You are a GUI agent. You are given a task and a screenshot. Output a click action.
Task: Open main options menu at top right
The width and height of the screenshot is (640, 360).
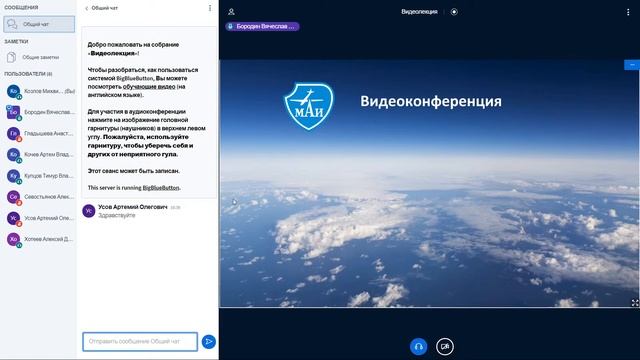tap(628, 12)
